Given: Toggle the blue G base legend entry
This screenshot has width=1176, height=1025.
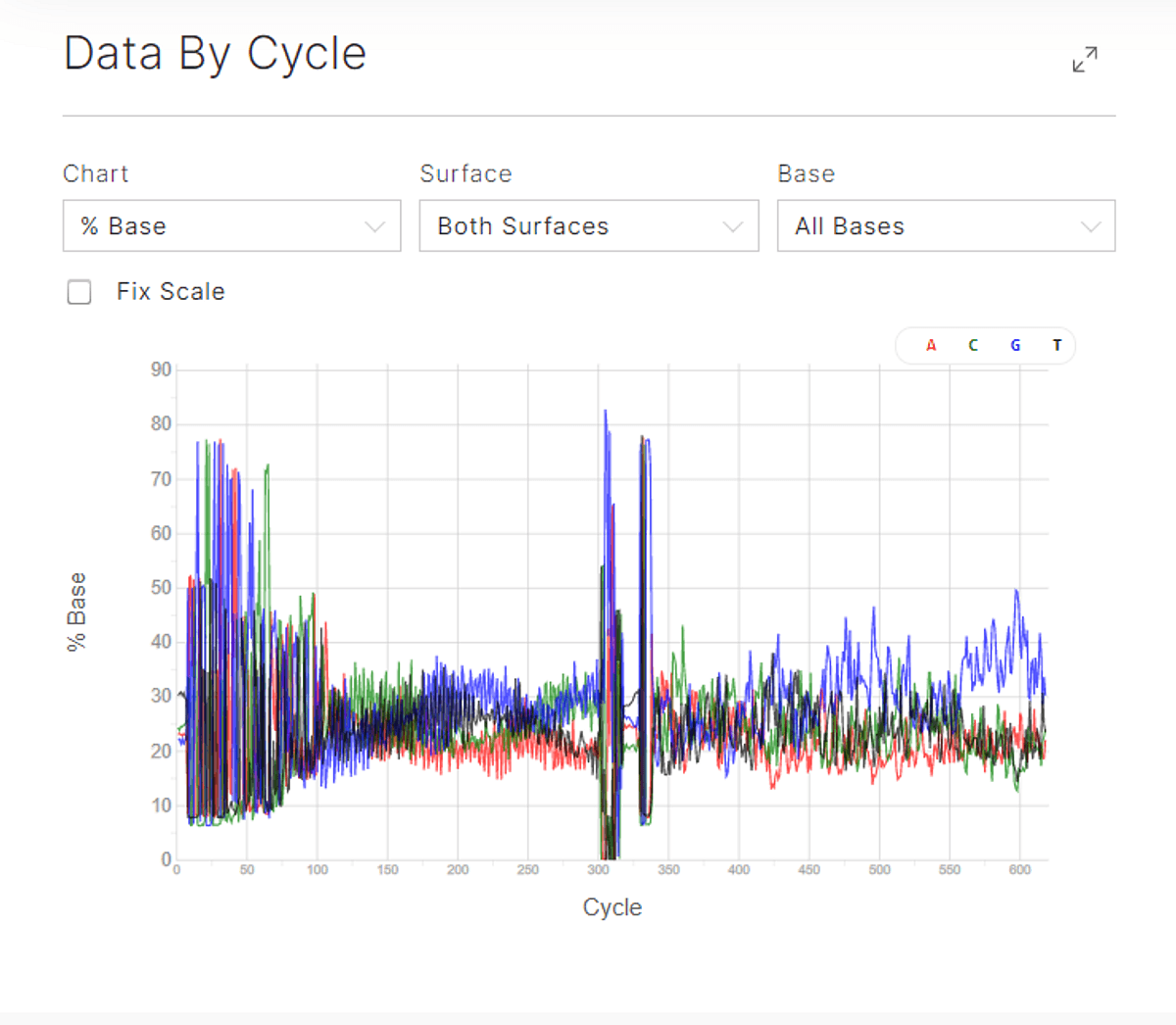Looking at the screenshot, I should pos(1015,345).
